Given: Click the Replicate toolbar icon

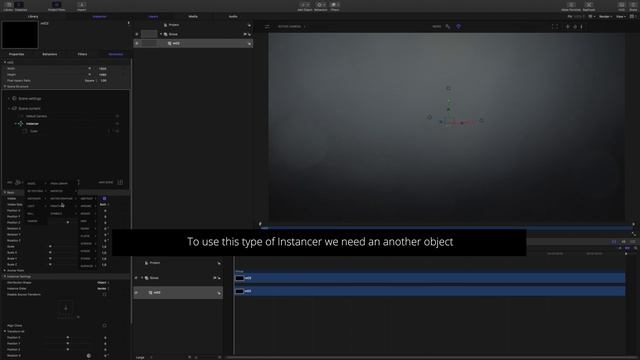Looking at the screenshot, I should 589,6.
